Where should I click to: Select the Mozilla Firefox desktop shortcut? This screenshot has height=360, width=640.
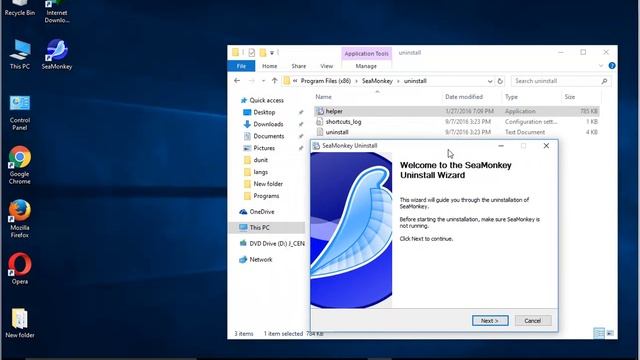tap(20, 218)
